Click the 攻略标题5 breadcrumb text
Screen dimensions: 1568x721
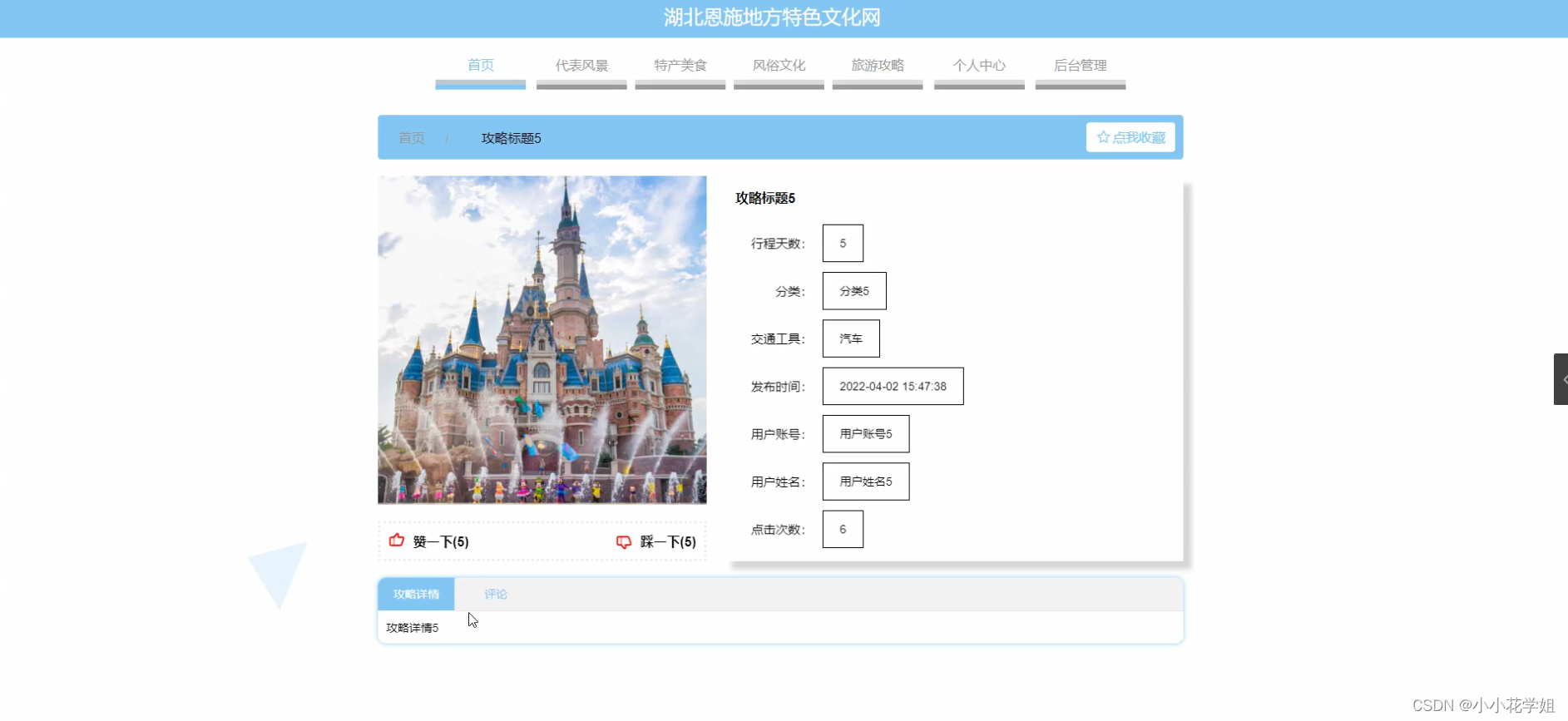(x=511, y=138)
